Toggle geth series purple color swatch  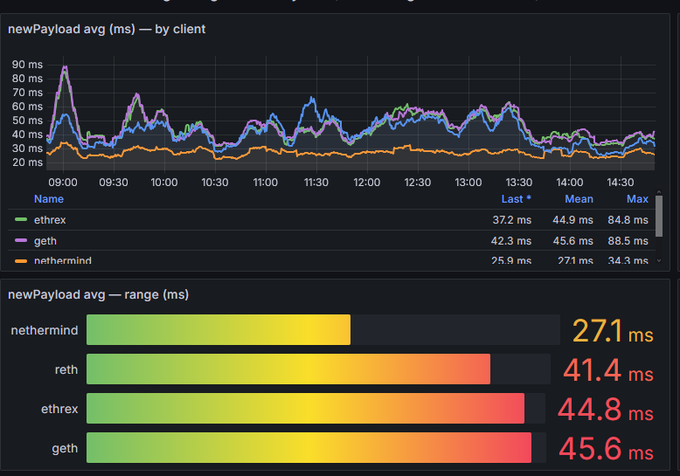pyautogui.click(x=21, y=240)
